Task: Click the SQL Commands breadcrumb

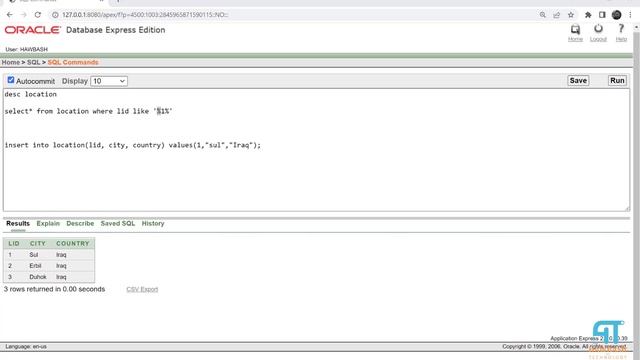Action: click(73, 62)
